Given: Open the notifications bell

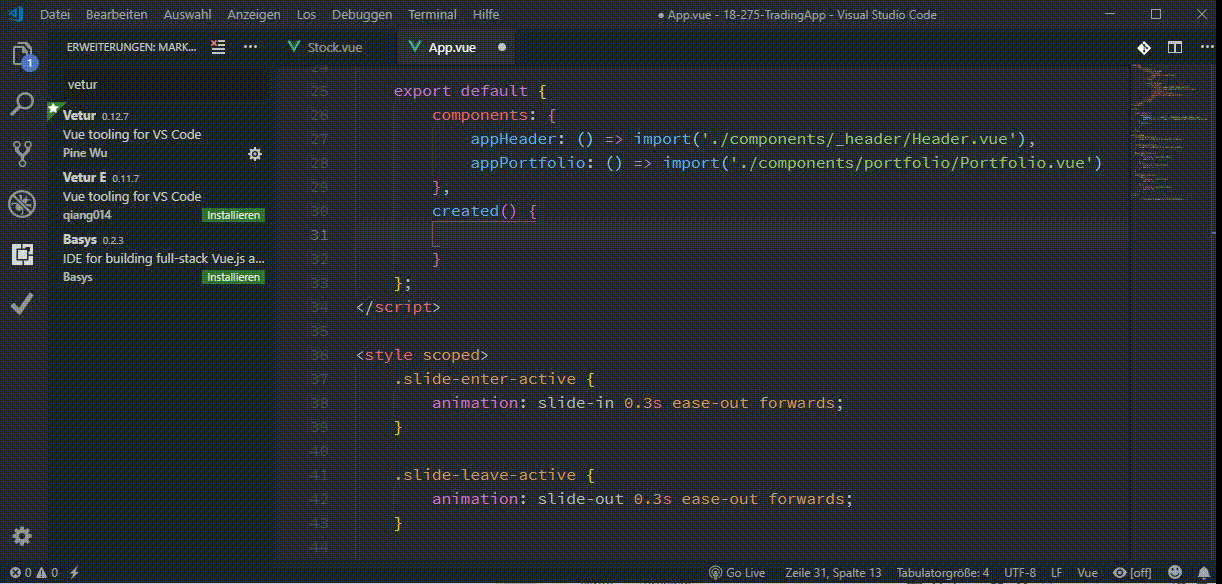Looking at the screenshot, I should (1203, 573).
